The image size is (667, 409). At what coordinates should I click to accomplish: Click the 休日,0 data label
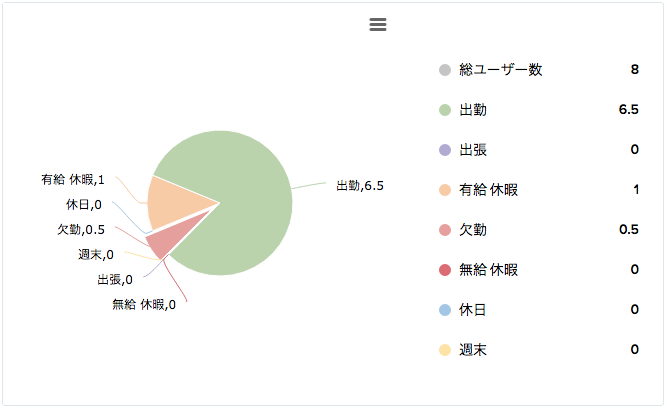click(84, 205)
